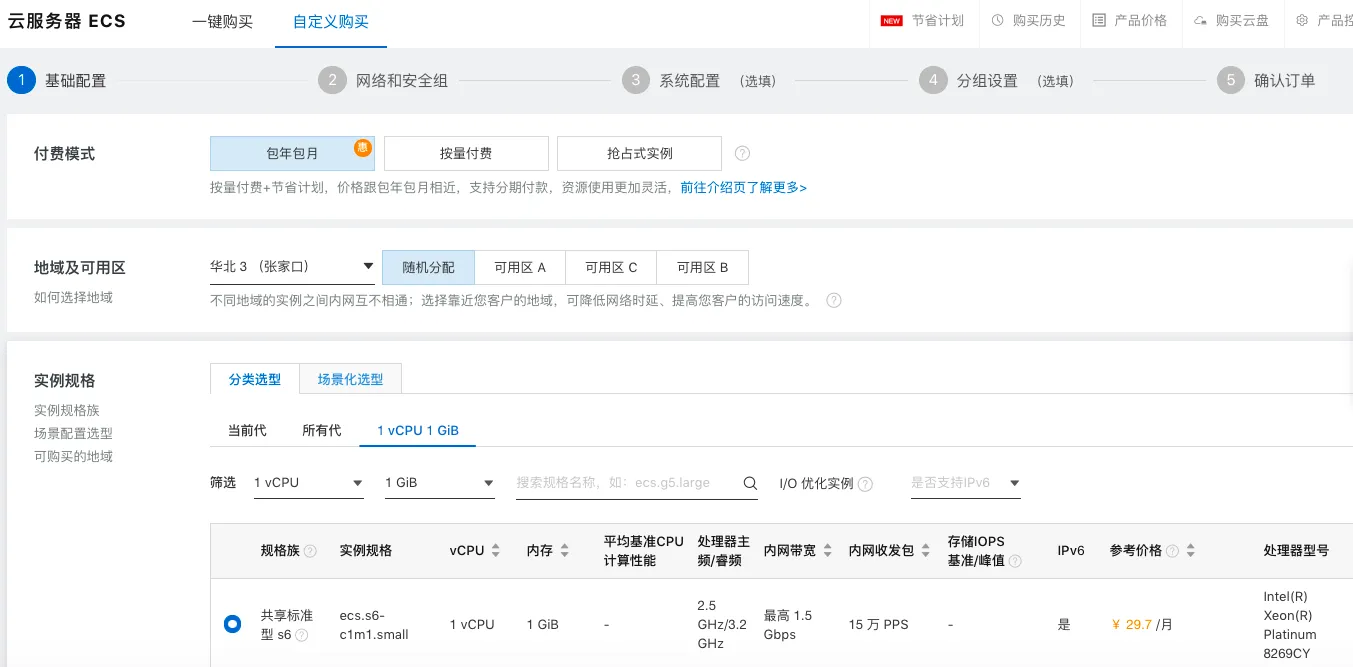Viewport: 1353px width, 667px height.
Task: Open the 是否支持IPv6 dropdown
Action: pos(964,482)
